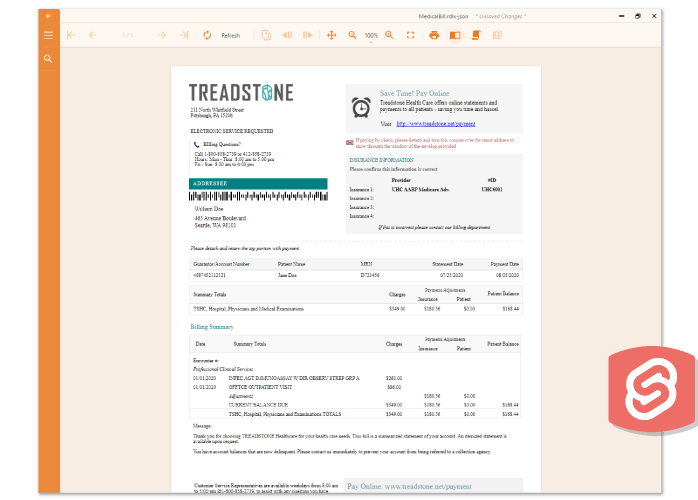Viewport: 698px width, 500px height.
Task: Click the Svelte logo badge
Action: click(651, 389)
